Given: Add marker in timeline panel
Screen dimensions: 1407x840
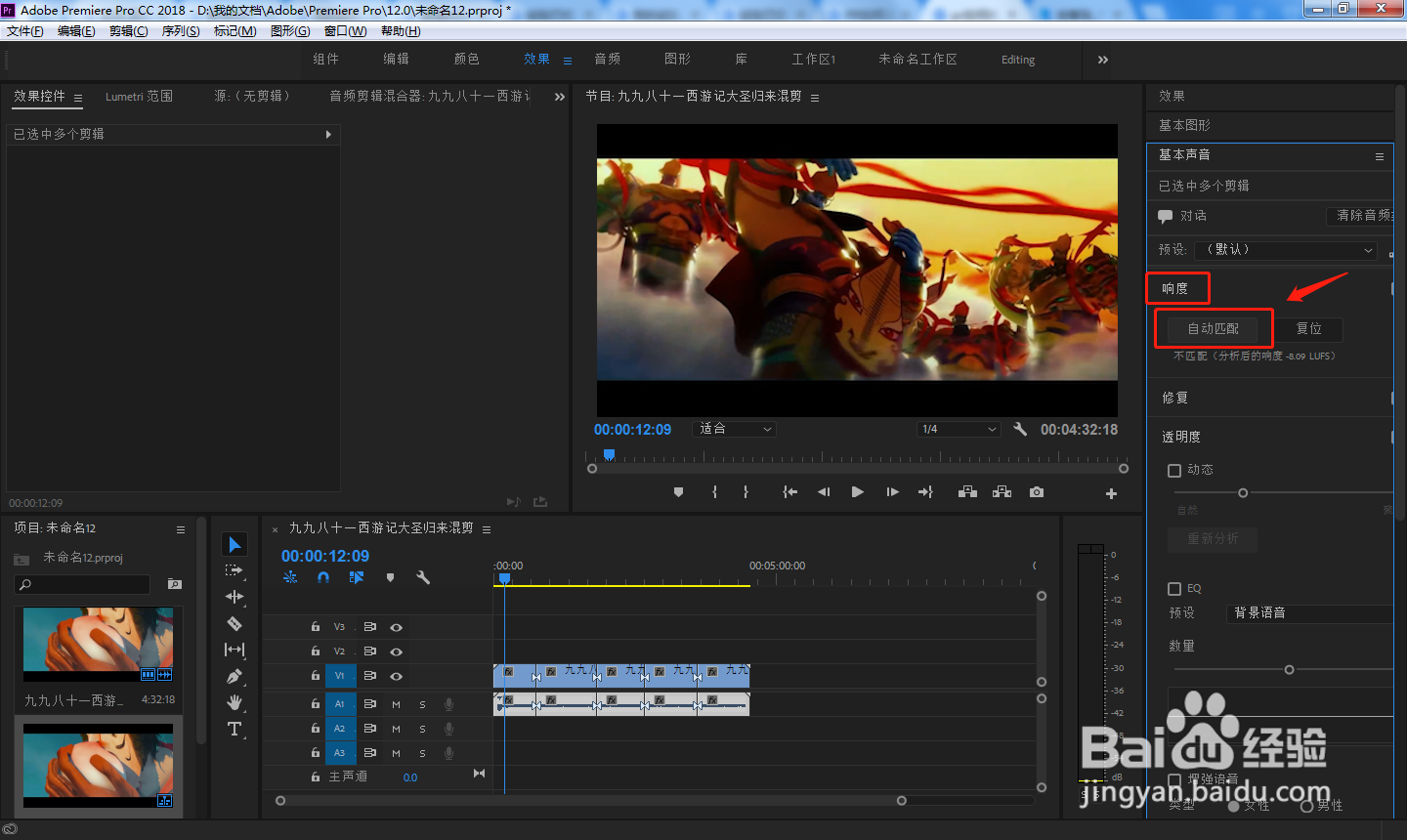Looking at the screenshot, I should (390, 577).
